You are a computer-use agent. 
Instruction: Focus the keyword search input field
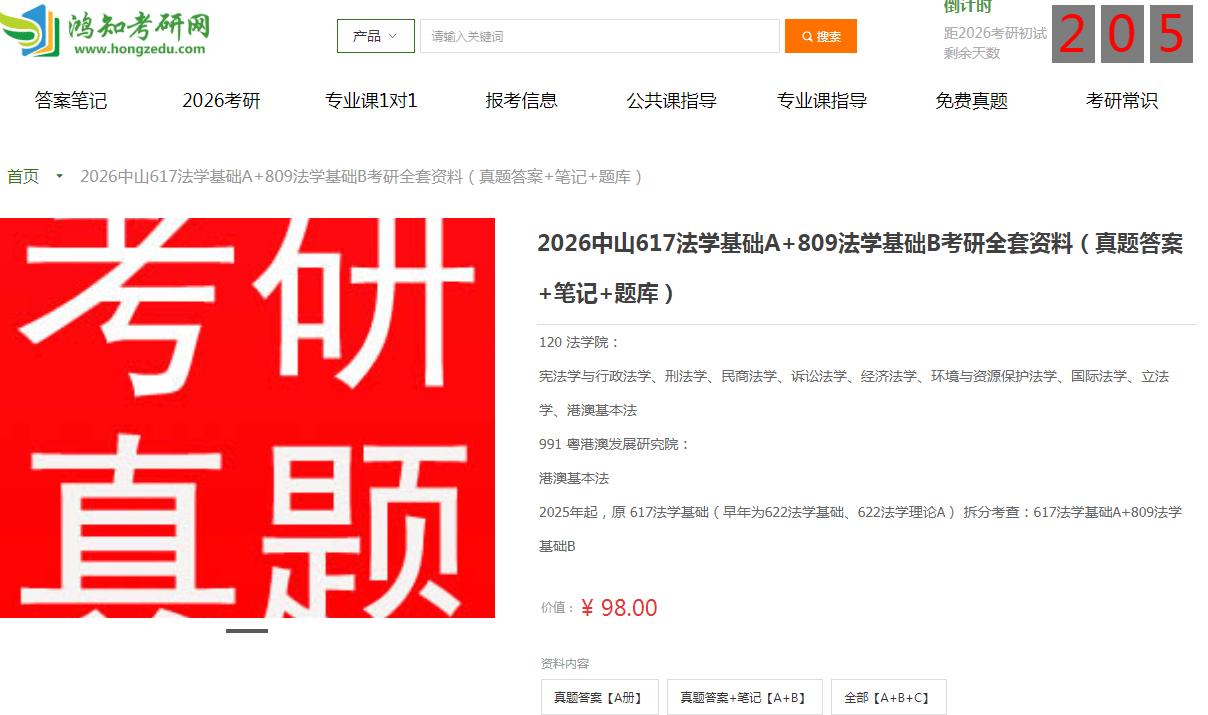point(599,36)
